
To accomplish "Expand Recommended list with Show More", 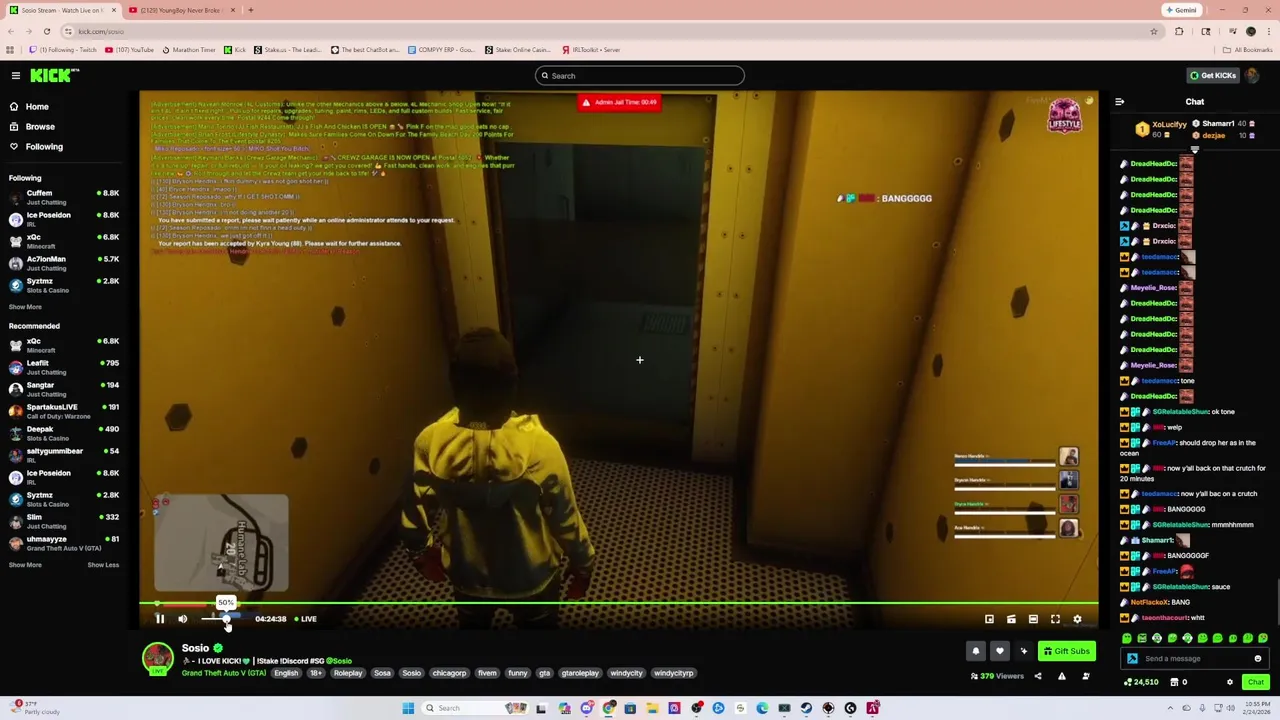I will [25, 565].
